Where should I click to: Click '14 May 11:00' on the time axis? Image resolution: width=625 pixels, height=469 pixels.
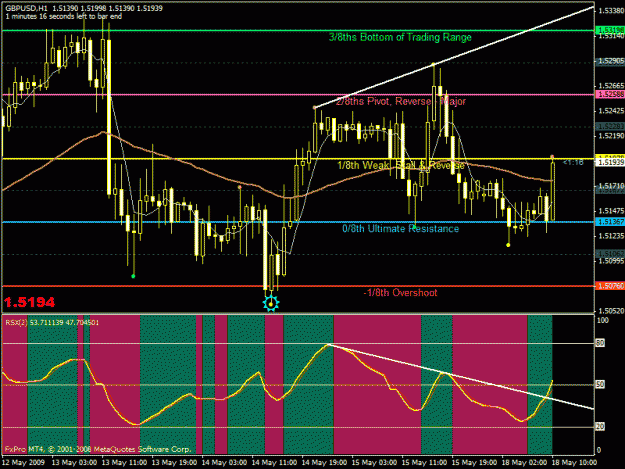tap(274, 463)
